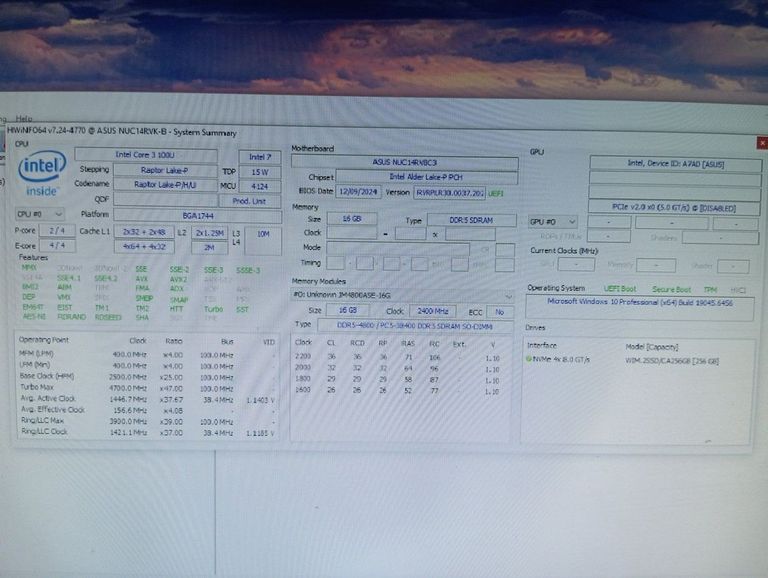768x578 pixels.
Task: Click the green NVMe drive status icon
Action: coord(529,359)
